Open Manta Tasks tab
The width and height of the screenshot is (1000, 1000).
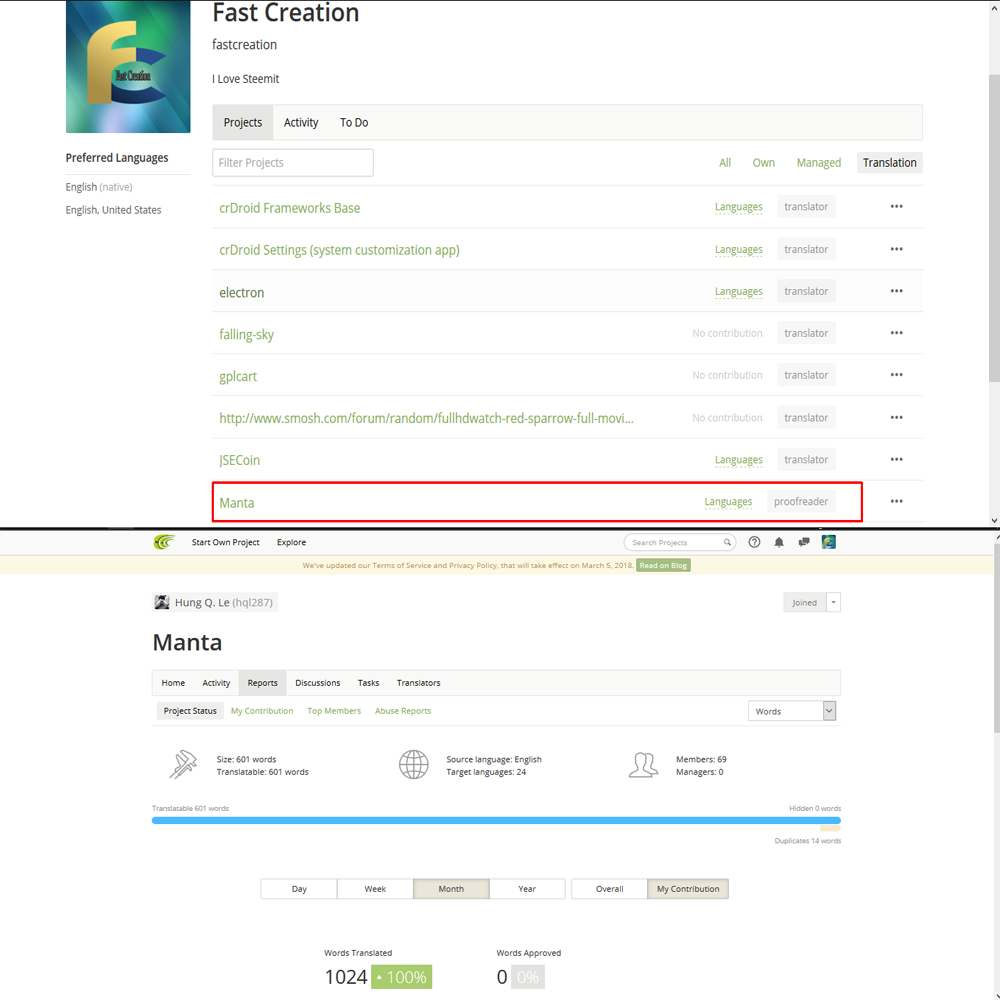click(x=368, y=682)
